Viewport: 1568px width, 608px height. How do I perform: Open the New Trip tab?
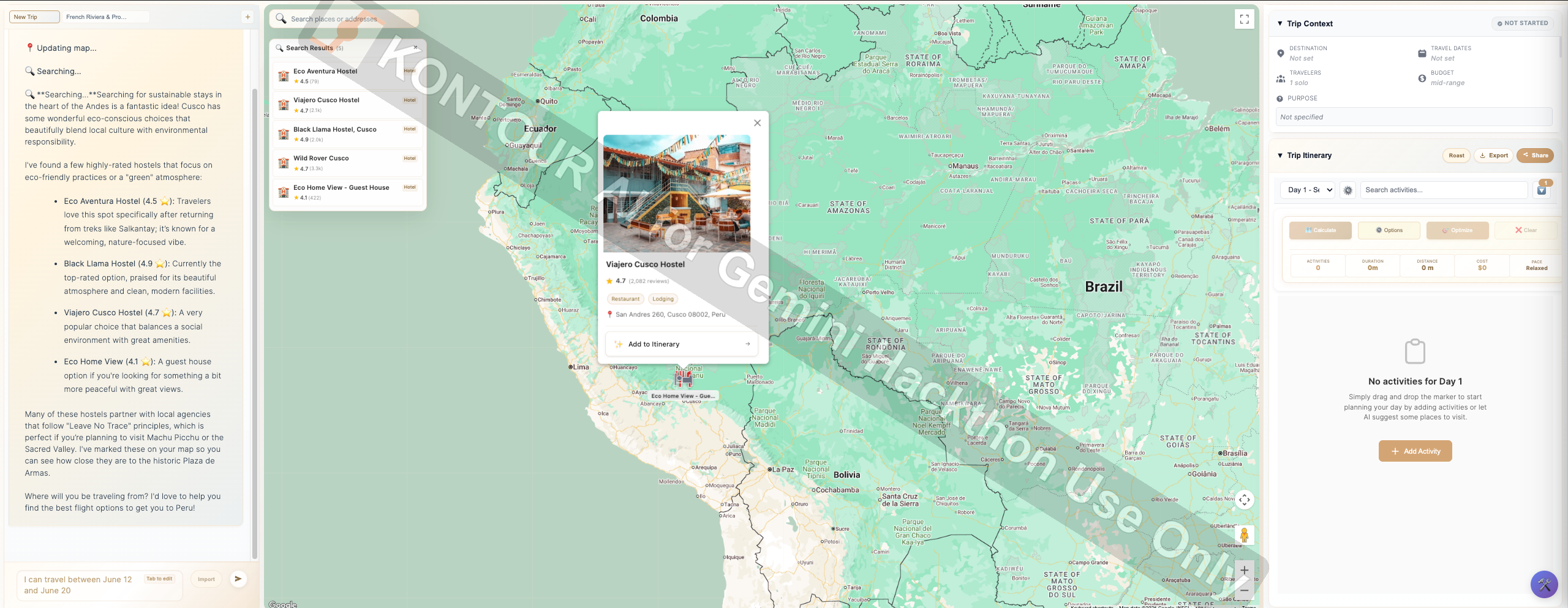[x=34, y=17]
